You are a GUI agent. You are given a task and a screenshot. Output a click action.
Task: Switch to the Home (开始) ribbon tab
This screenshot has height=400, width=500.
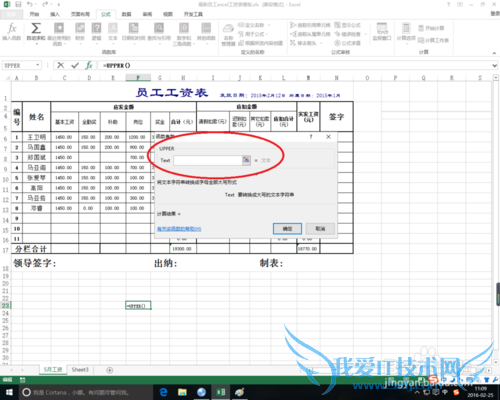[x=34, y=14]
